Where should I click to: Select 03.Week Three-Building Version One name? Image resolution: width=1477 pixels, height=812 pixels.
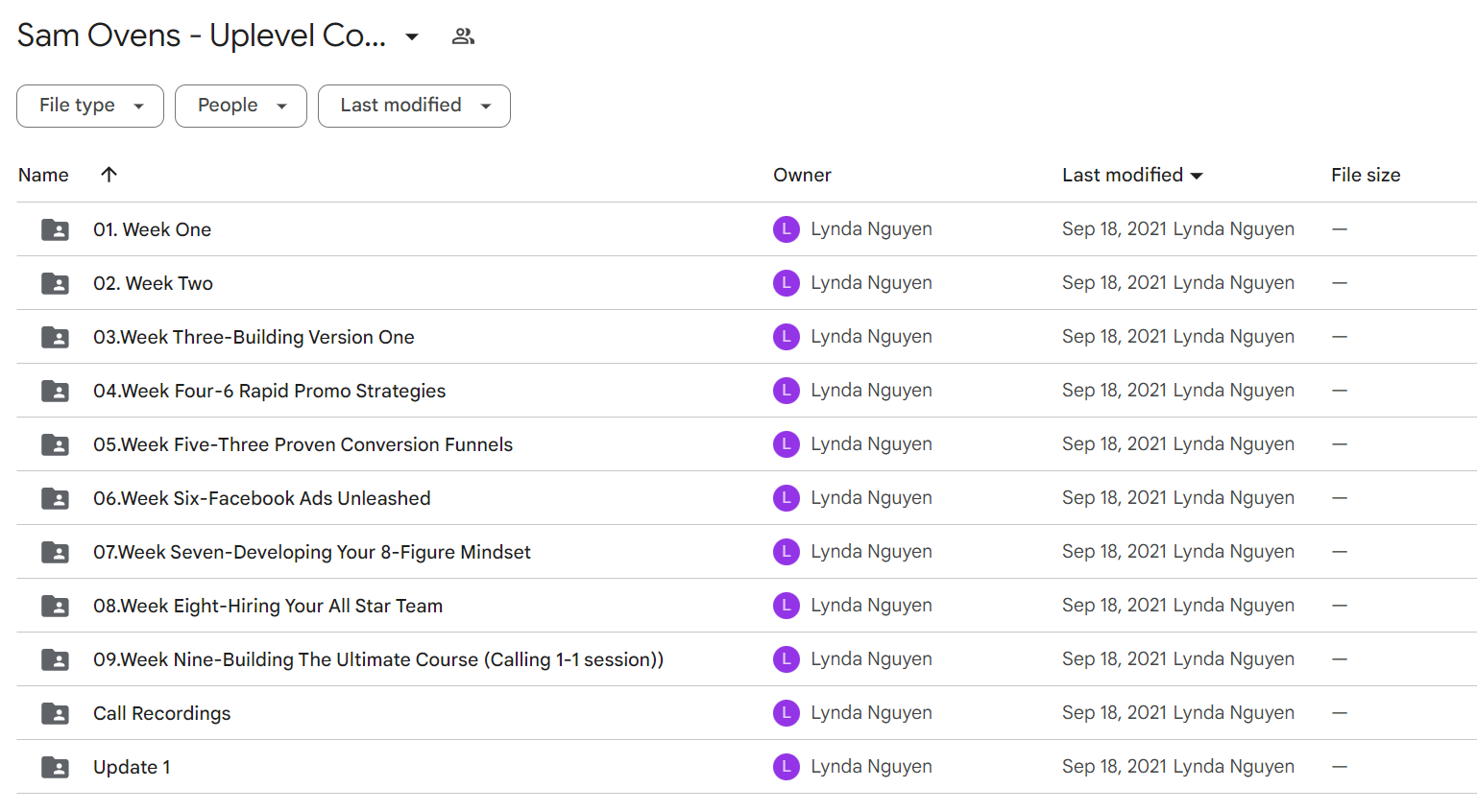pyautogui.click(x=254, y=337)
